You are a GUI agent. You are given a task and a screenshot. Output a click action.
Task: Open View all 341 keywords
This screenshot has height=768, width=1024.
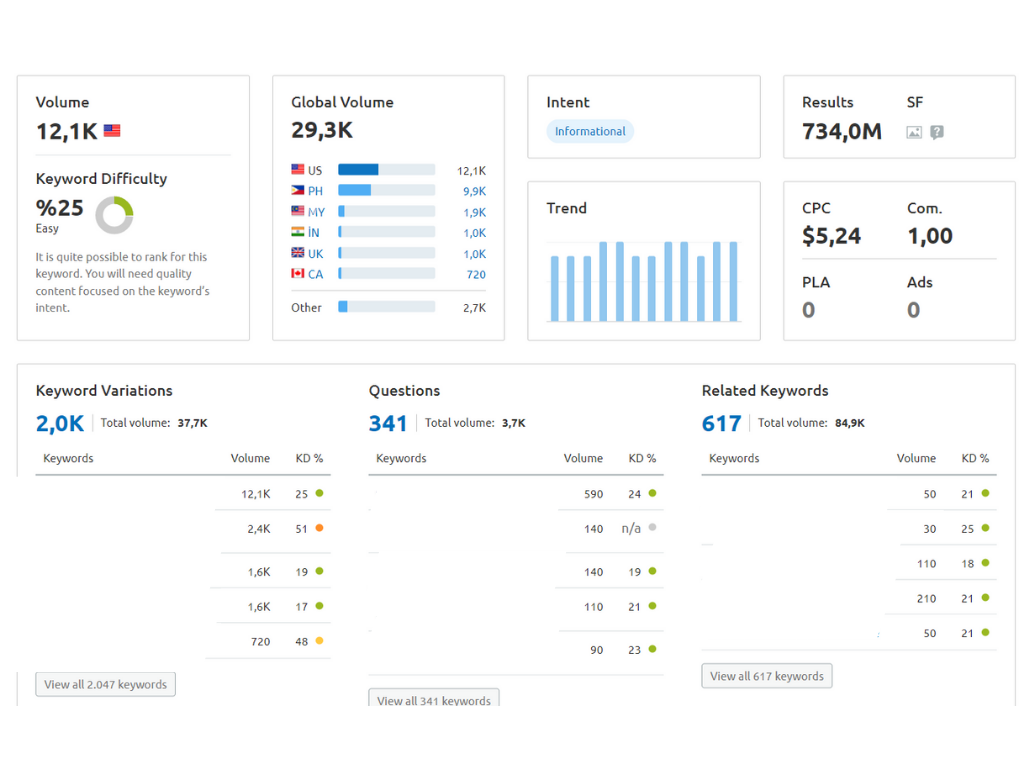click(x=434, y=698)
